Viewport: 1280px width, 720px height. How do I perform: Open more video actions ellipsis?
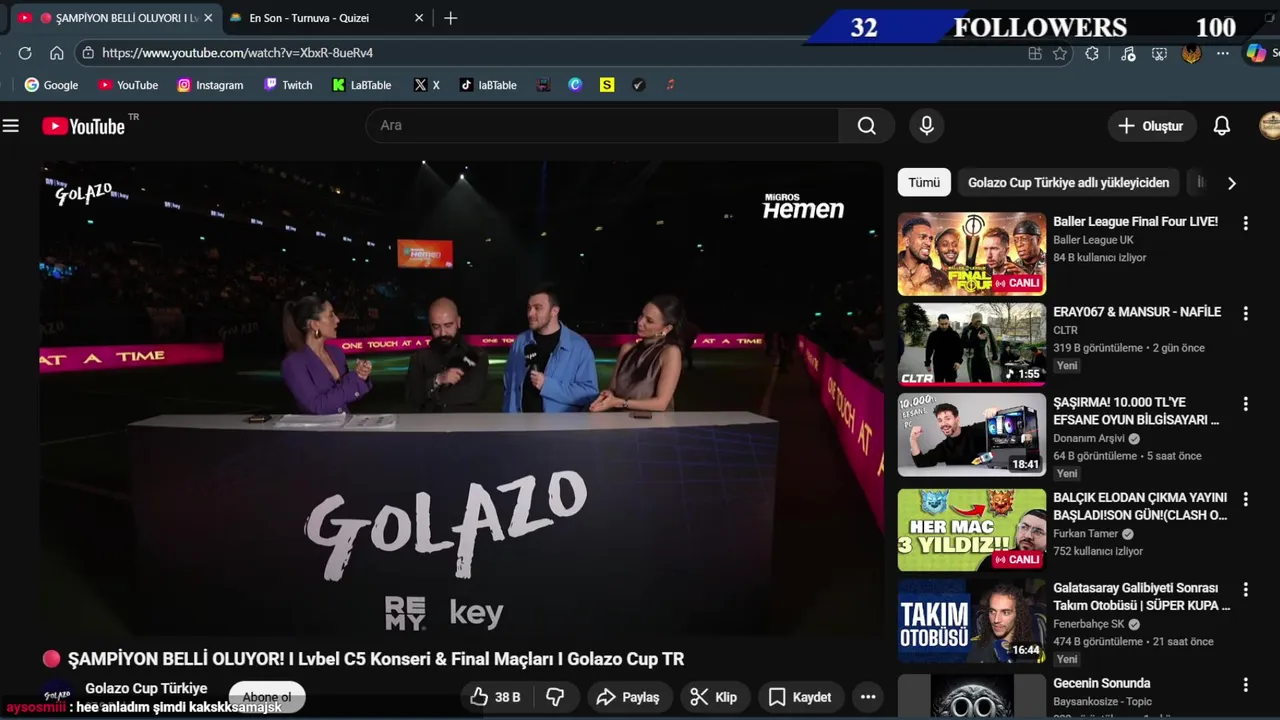(x=868, y=697)
